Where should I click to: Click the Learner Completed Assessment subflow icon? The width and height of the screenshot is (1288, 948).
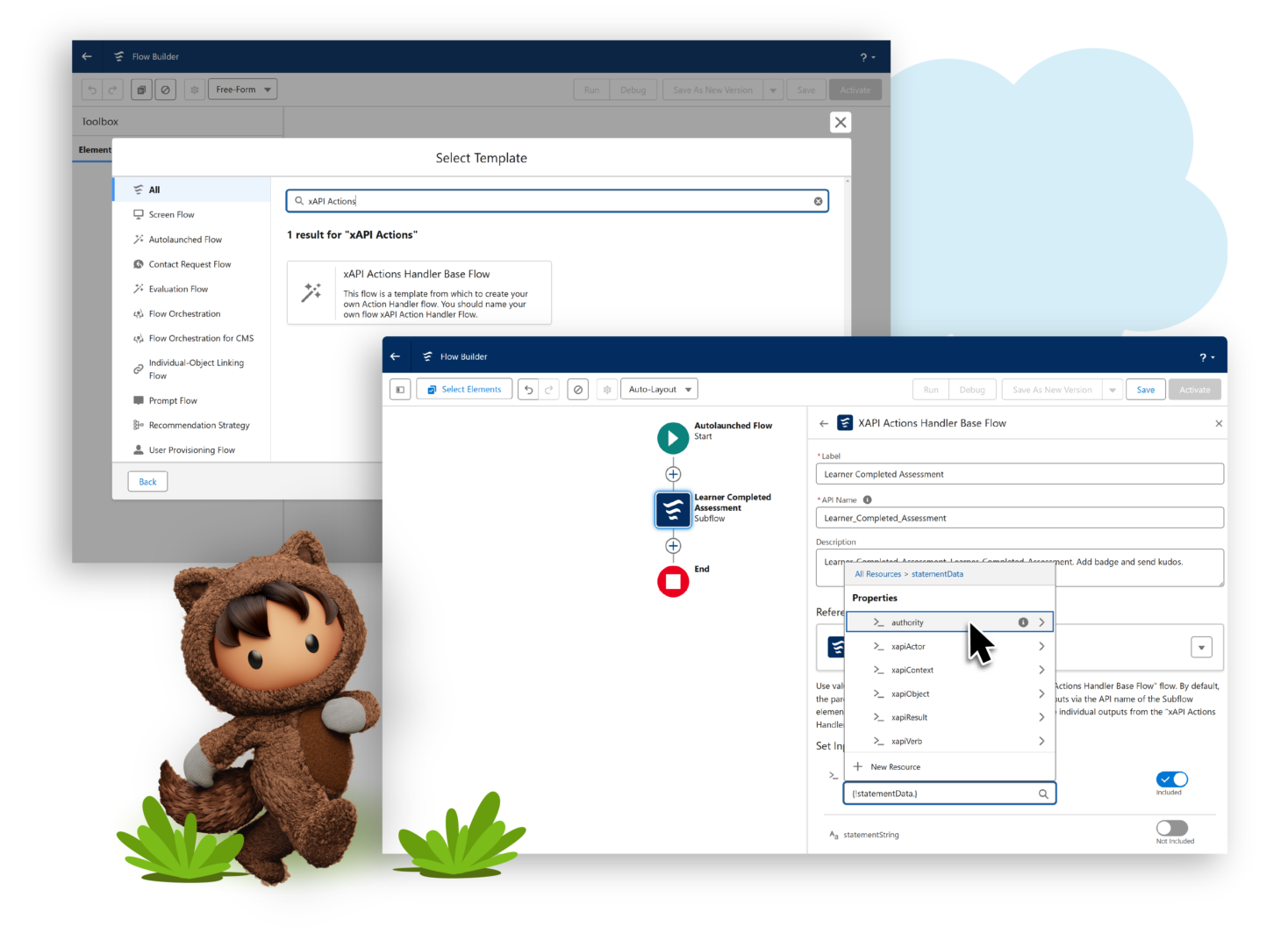pyautogui.click(x=673, y=509)
